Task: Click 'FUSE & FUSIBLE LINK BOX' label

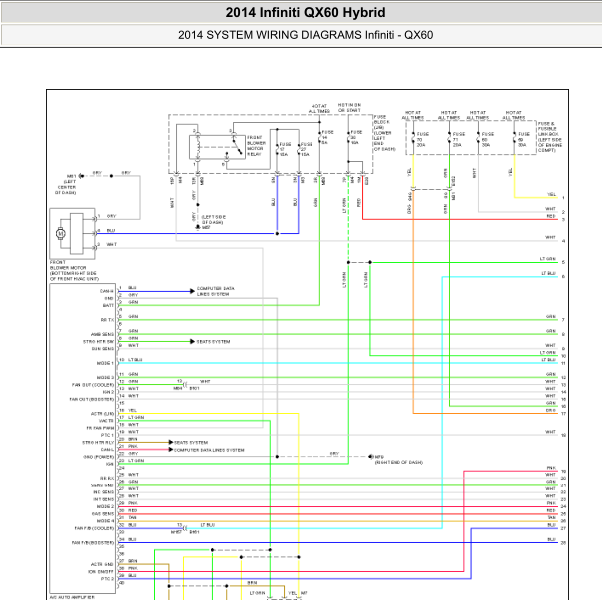Action: 550,137
